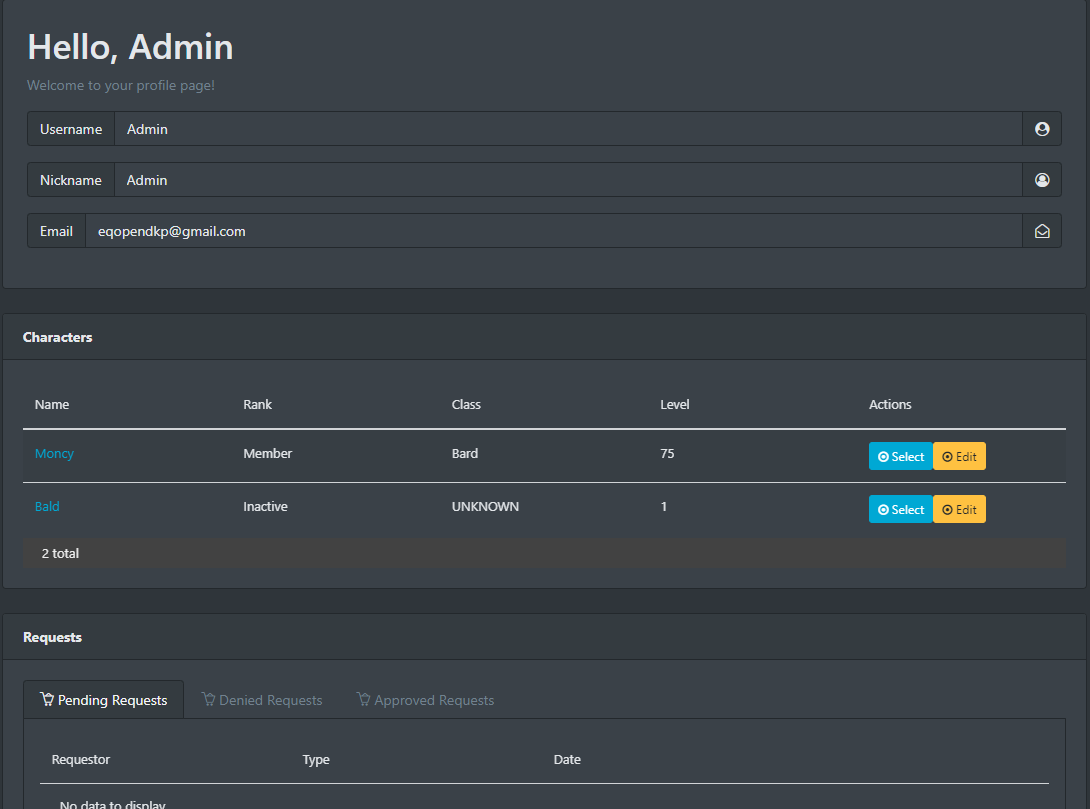The height and width of the screenshot is (809, 1090).
Task: Click the Username field label
Action: pyautogui.click(x=71, y=129)
